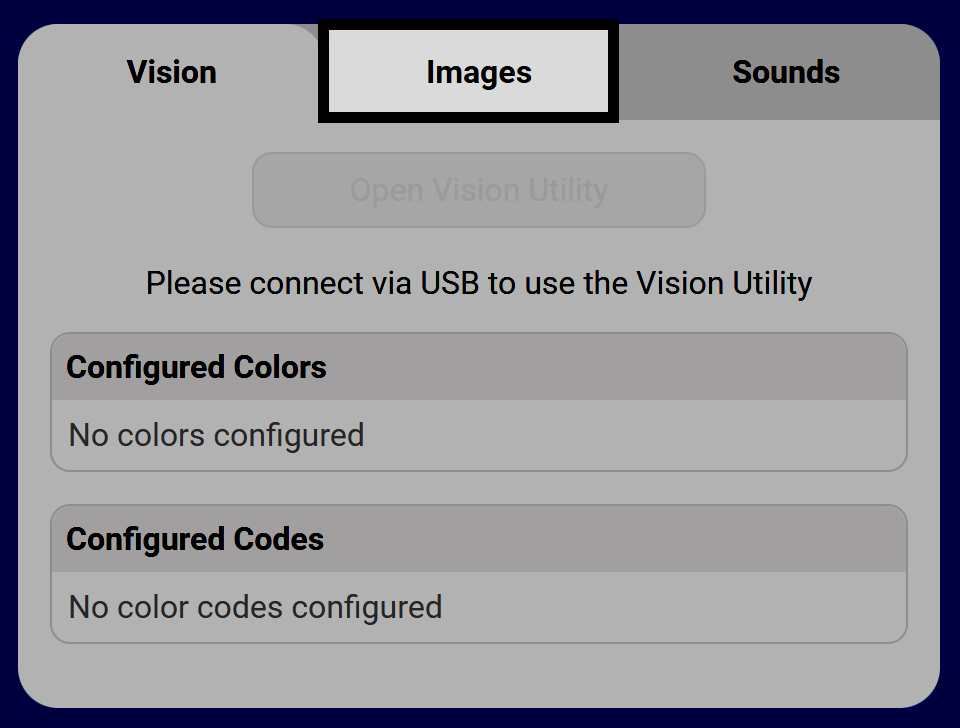The height and width of the screenshot is (728, 960).
Task: Focus the Configured Colors list body
Action: point(600,435)
